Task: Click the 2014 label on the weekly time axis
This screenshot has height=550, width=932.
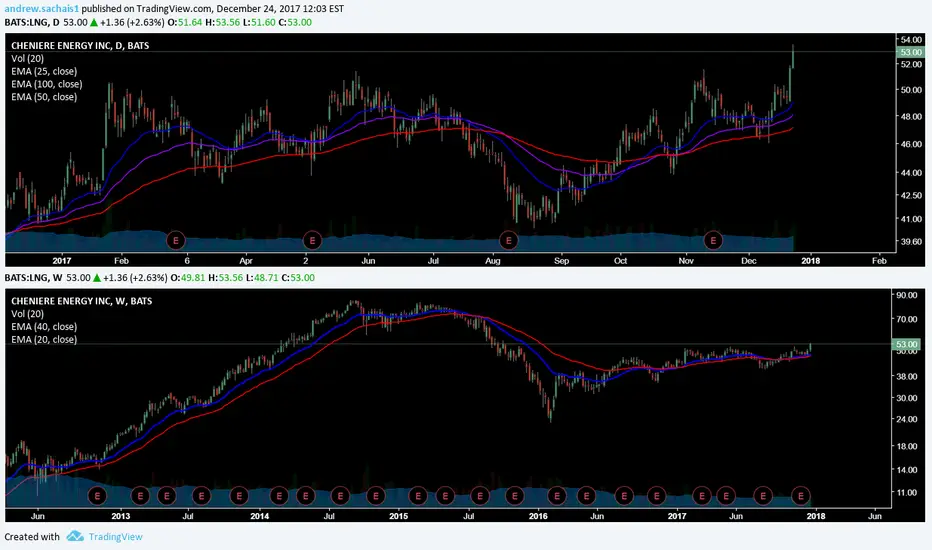Action: point(259,516)
